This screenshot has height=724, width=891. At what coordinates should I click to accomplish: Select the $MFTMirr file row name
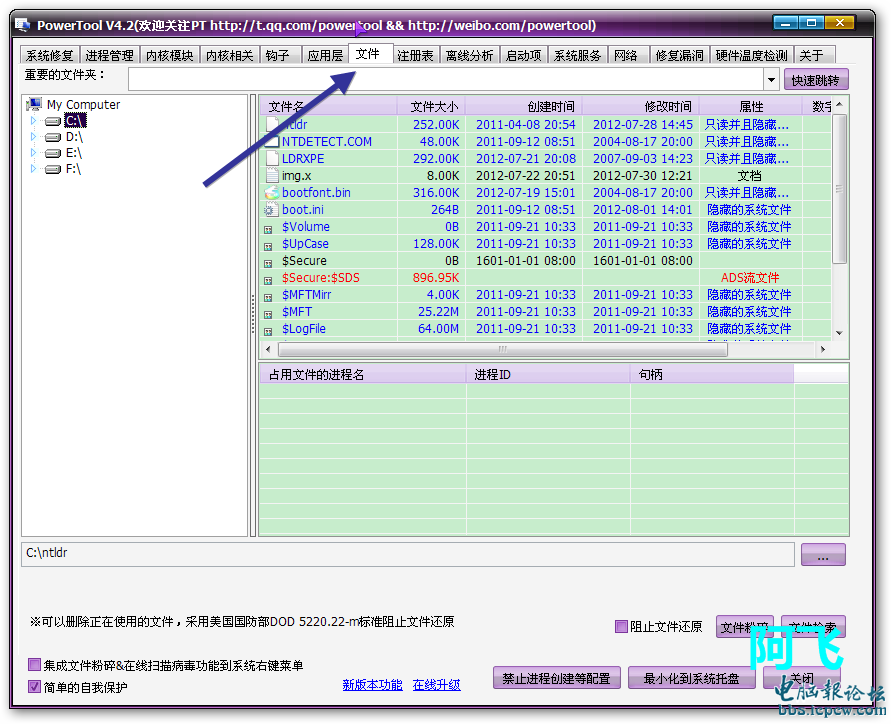[306, 295]
